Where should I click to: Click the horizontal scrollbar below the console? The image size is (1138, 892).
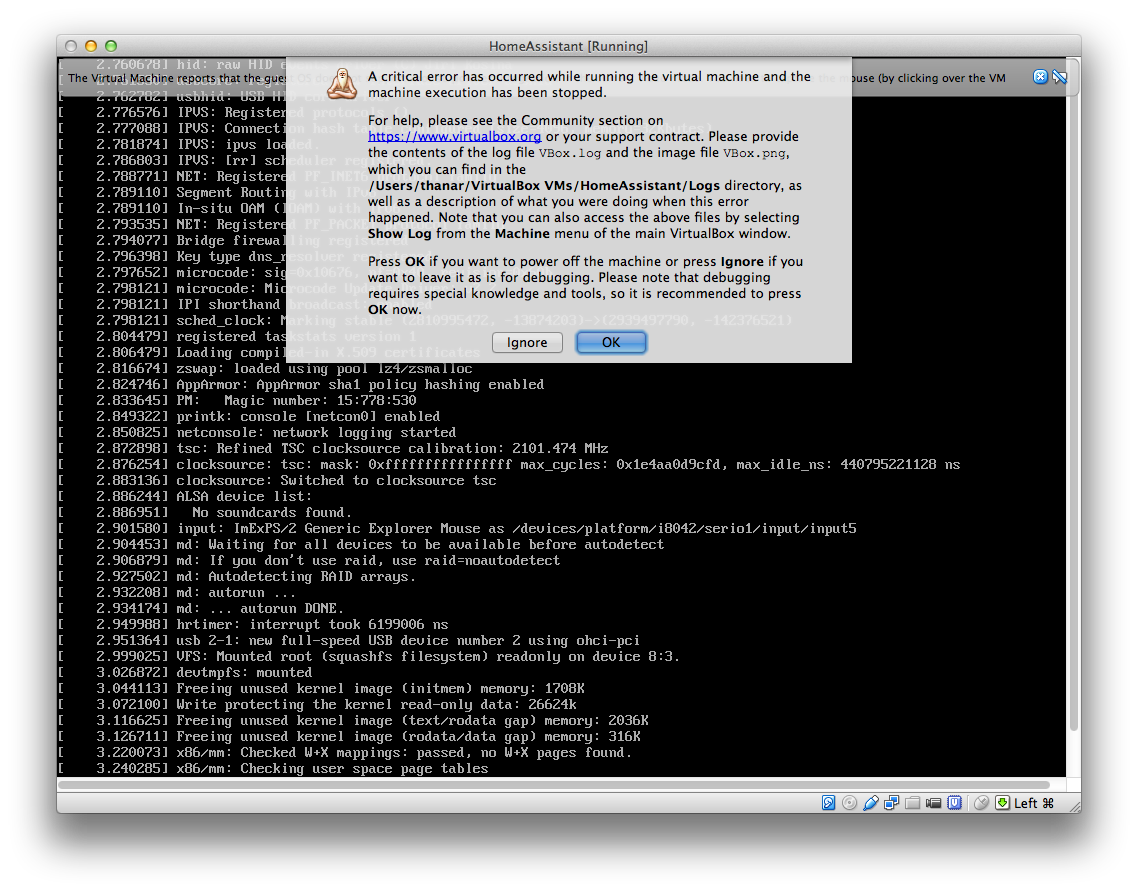[x=554, y=785]
